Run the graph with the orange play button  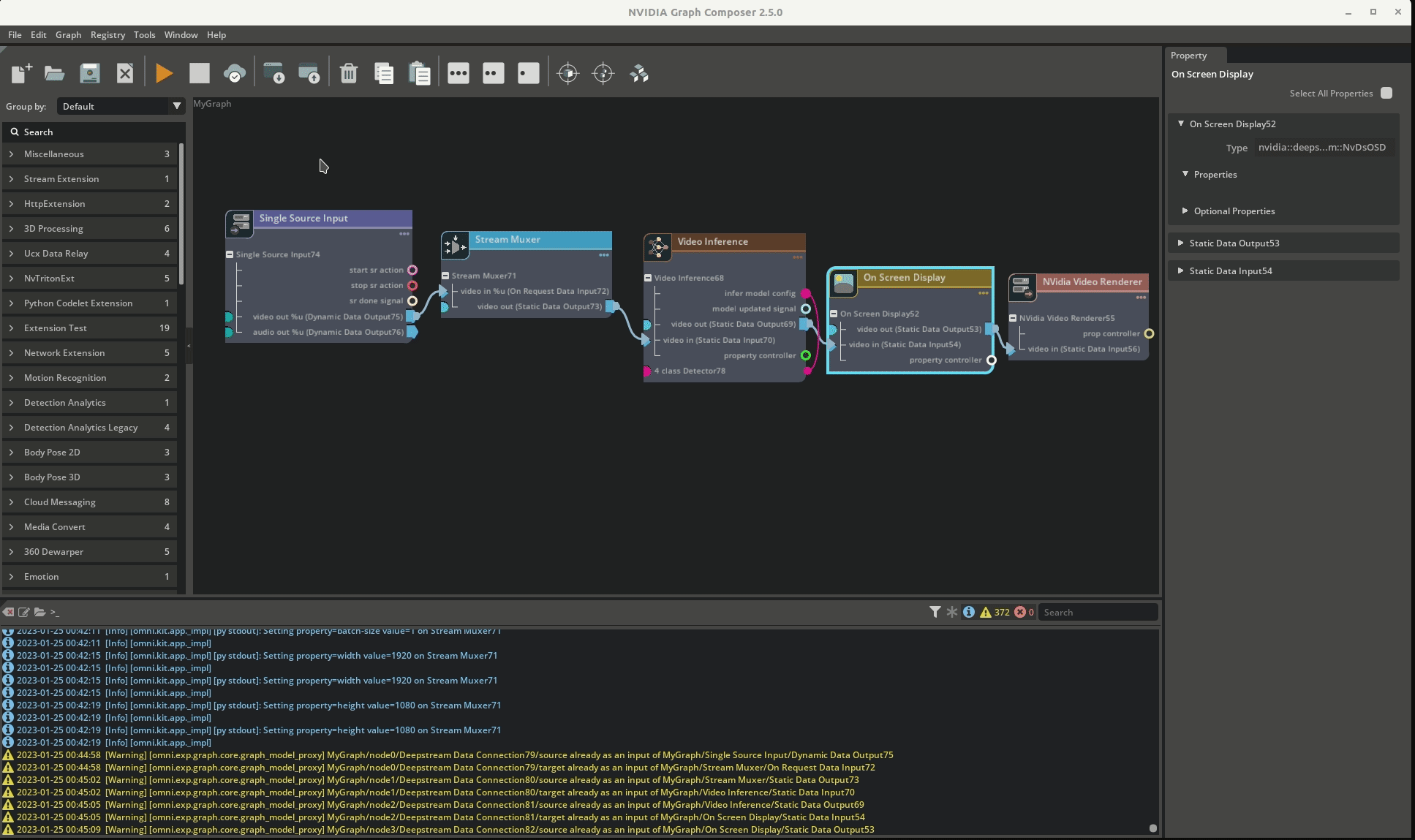[x=165, y=73]
